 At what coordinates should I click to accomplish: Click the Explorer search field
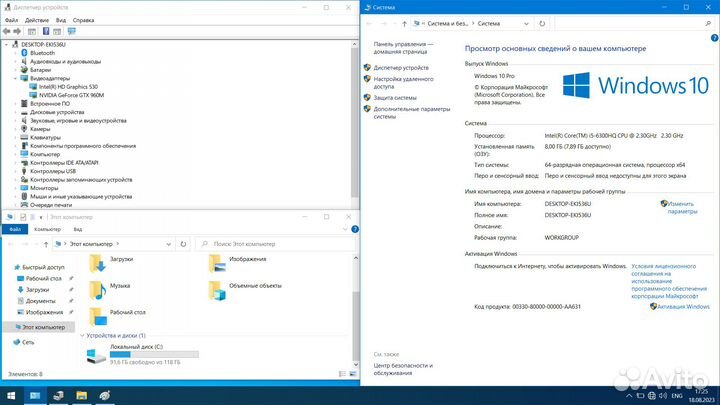click(x=276, y=244)
